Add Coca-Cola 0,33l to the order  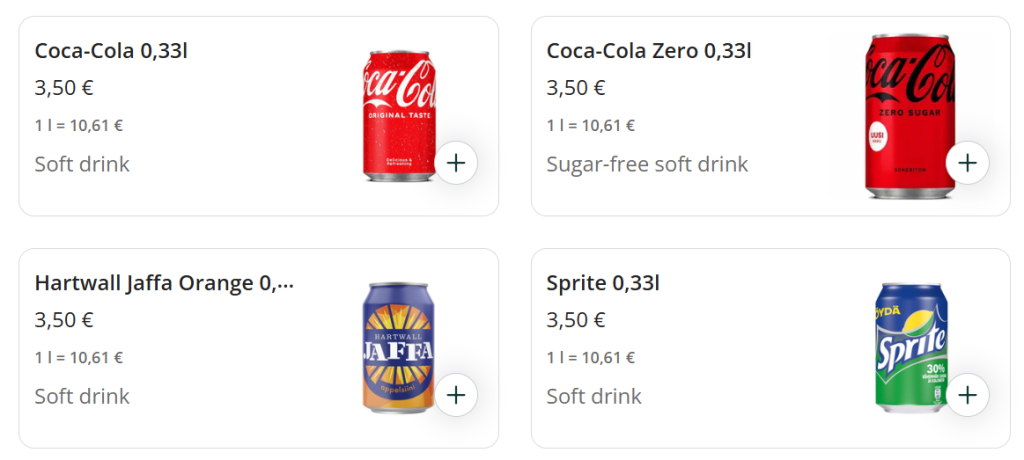click(x=456, y=163)
